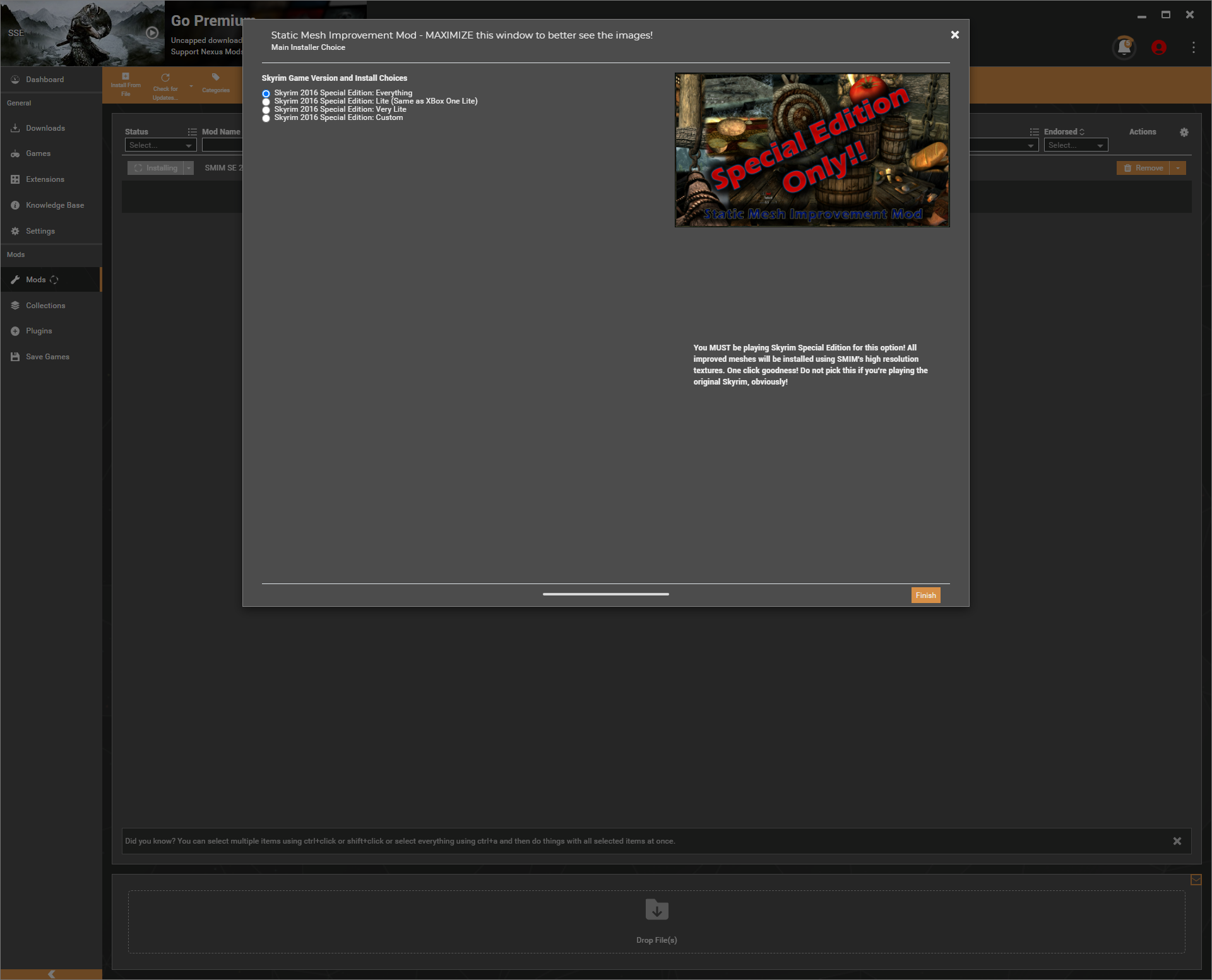The height and width of the screenshot is (980, 1212).
Task: Open the Save Games panel
Action: 47,356
